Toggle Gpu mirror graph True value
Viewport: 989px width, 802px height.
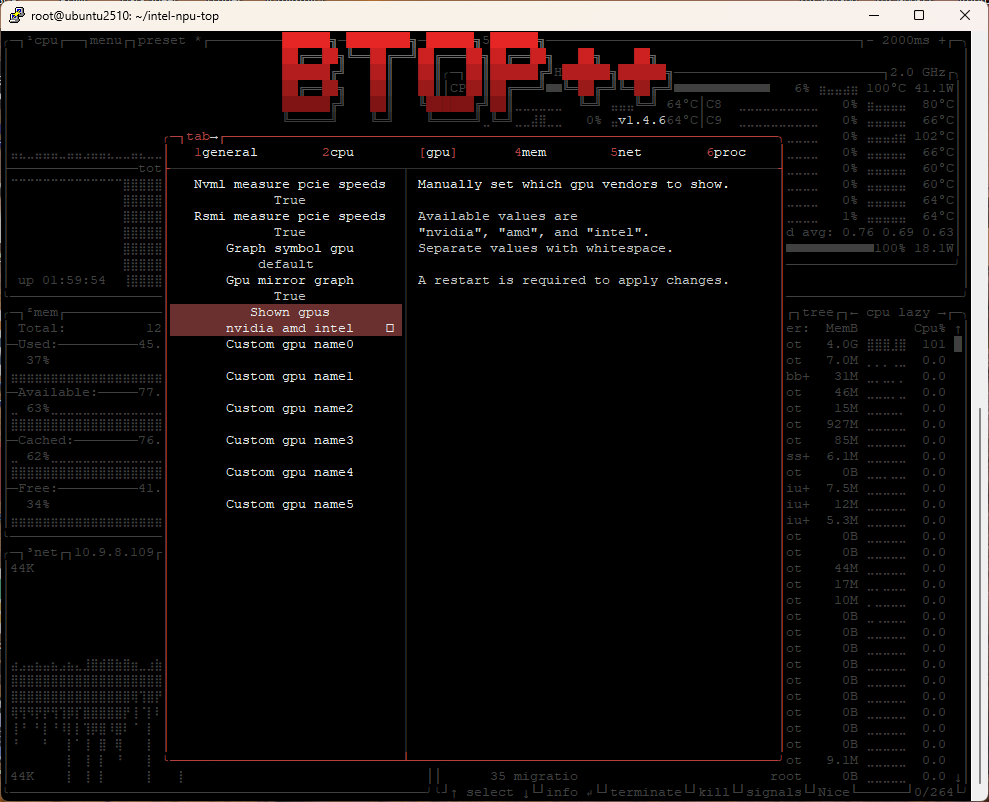tap(289, 296)
